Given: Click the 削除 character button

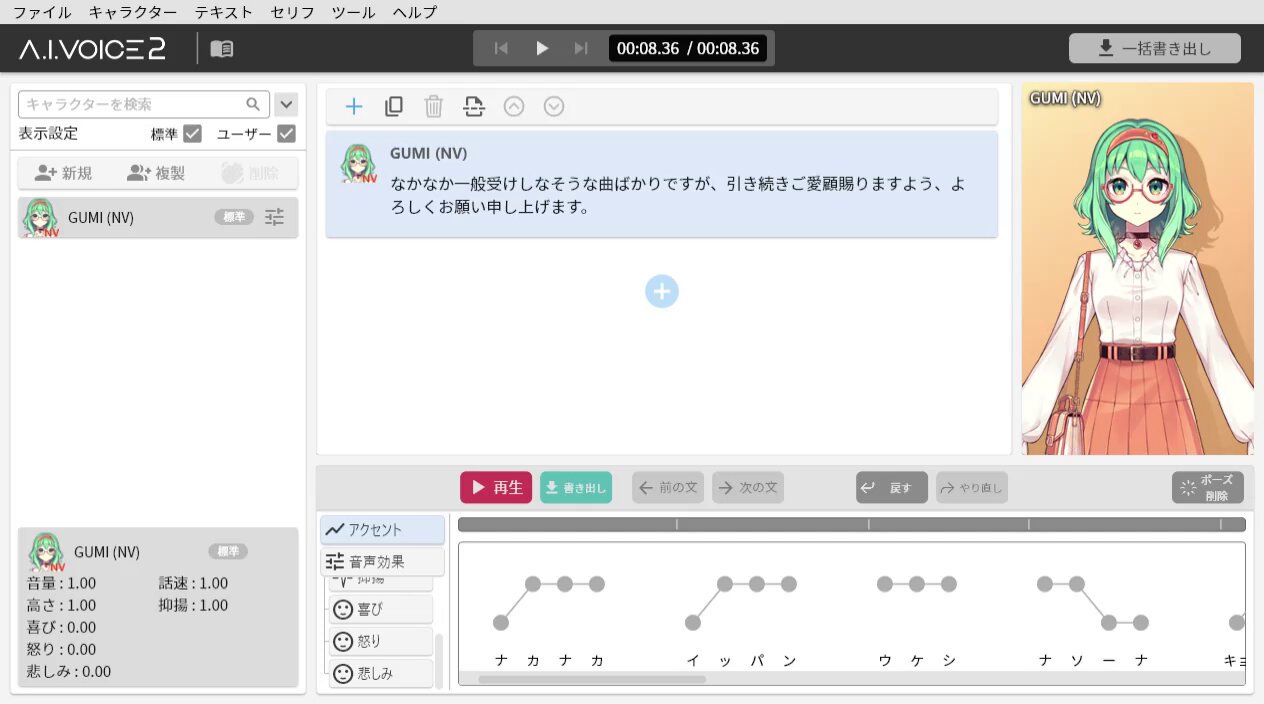Looking at the screenshot, I should 250,173.
